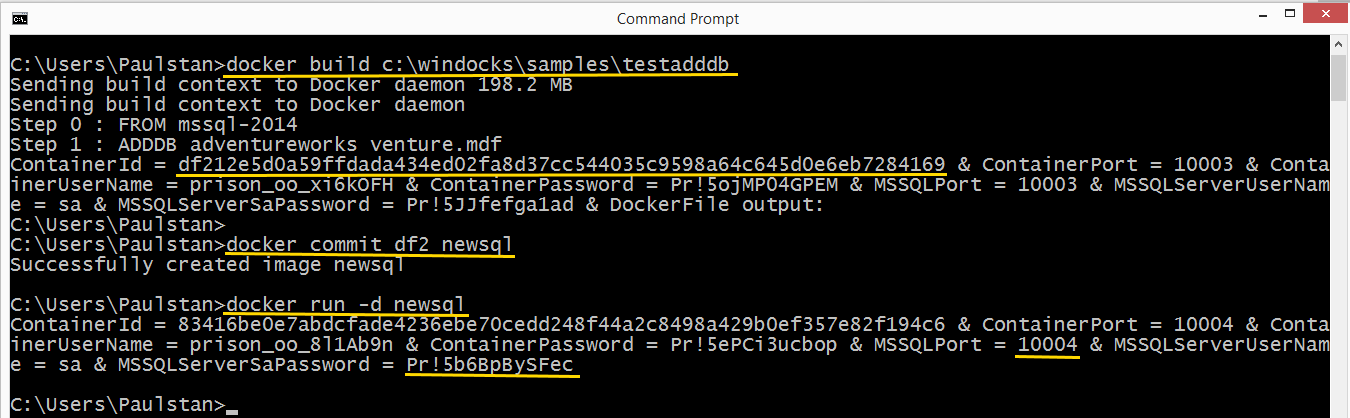The image size is (1350, 418).
Task: Maximize the Command Prompt window
Action: [x=1283, y=18]
